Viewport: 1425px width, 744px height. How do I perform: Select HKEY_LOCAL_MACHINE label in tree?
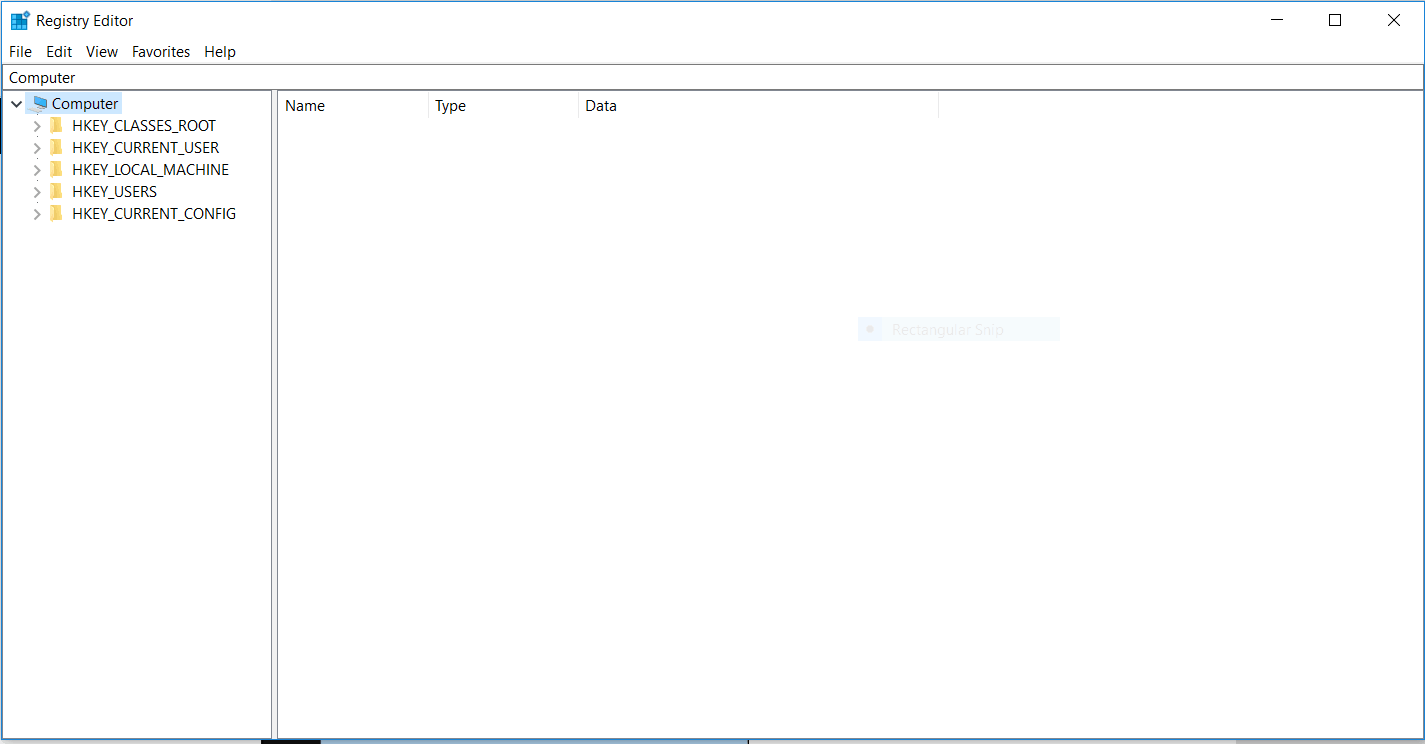tap(151, 169)
